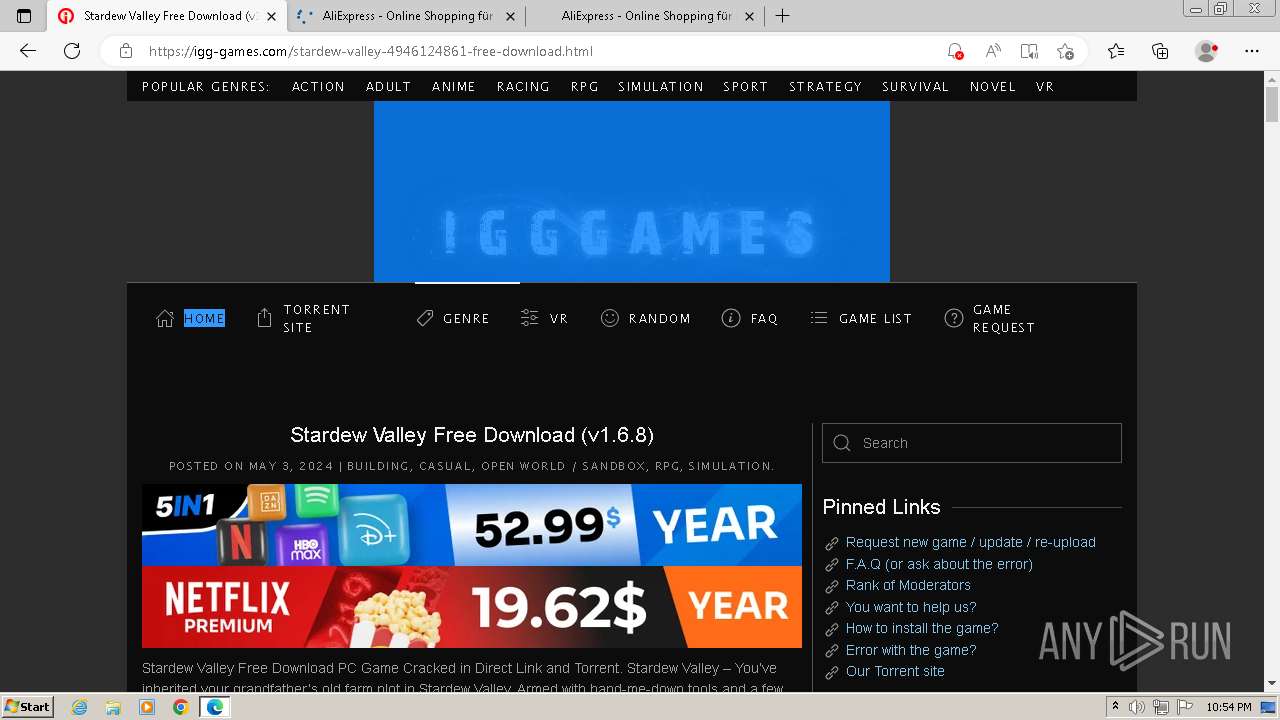
Task: Open How to install the game? link
Action: [x=922, y=628]
